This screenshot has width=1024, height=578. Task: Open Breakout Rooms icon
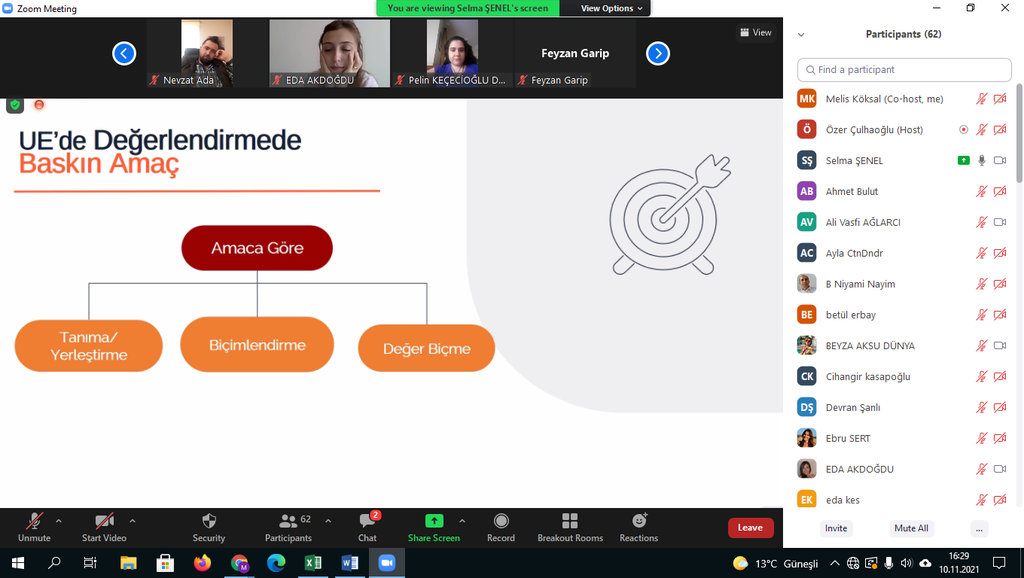[570, 521]
